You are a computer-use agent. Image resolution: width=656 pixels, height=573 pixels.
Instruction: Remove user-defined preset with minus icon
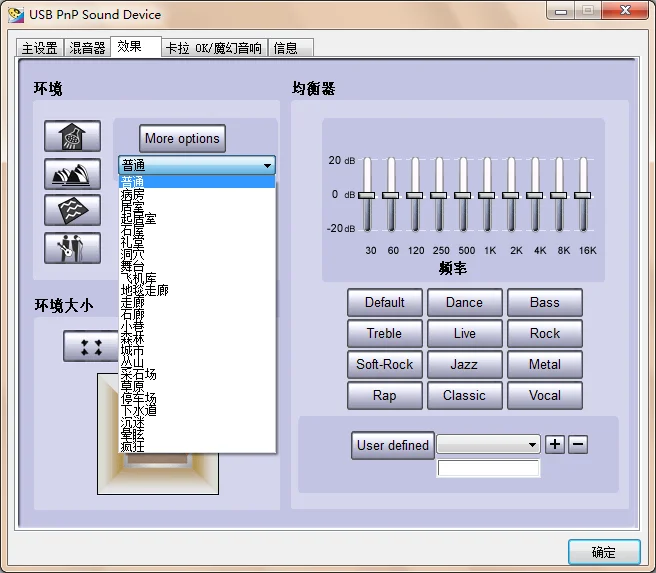pos(578,444)
